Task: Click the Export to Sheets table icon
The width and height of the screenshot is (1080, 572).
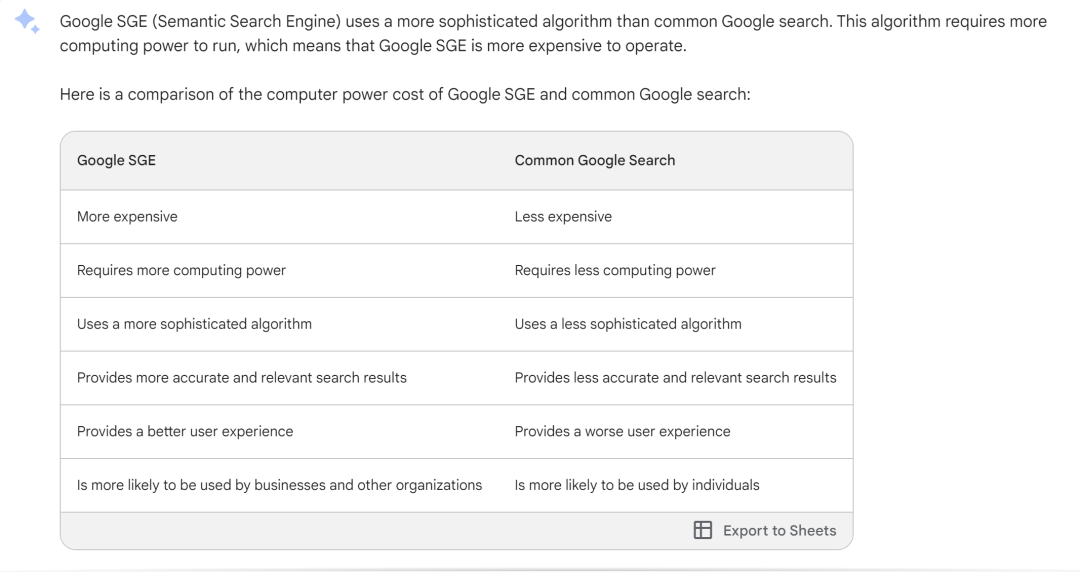Action: [x=703, y=530]
